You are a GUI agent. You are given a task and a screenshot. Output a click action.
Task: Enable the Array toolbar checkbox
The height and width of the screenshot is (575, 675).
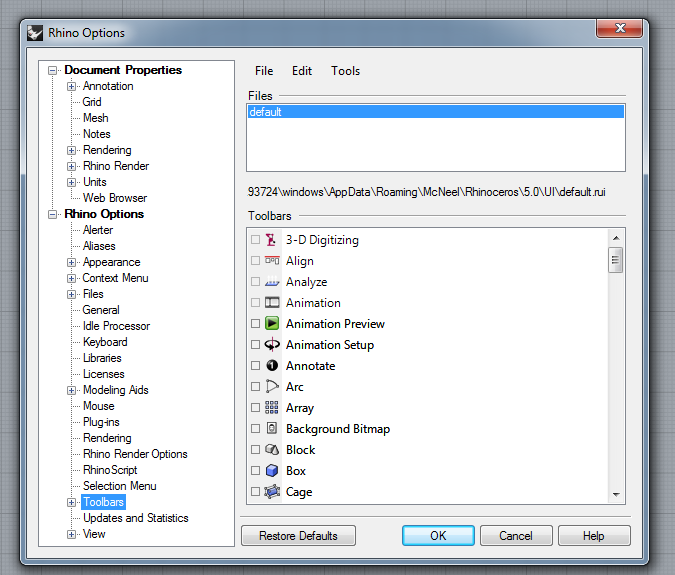[x=255, y=407]
